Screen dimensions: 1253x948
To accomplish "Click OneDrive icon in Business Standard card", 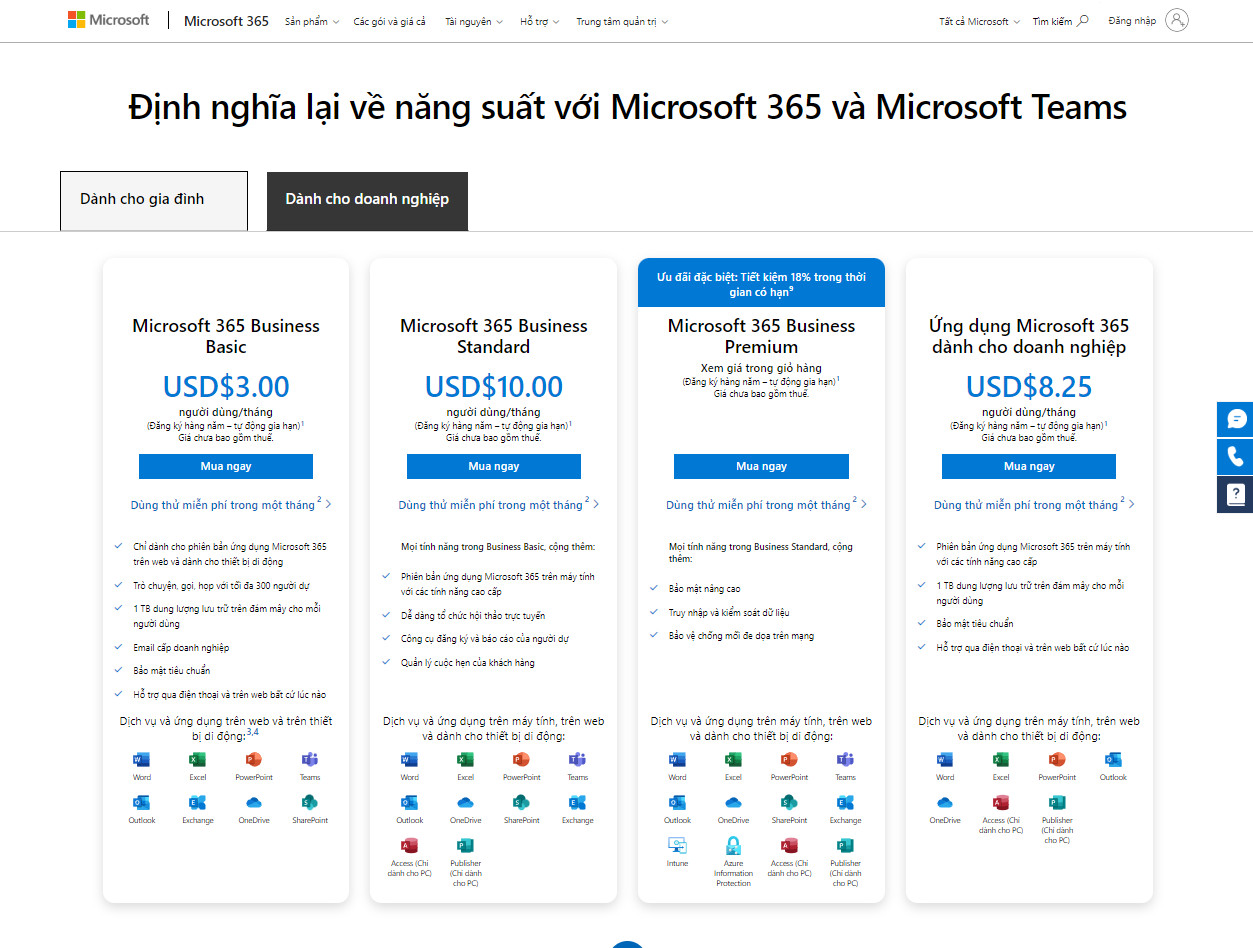I will click(465, 803).
